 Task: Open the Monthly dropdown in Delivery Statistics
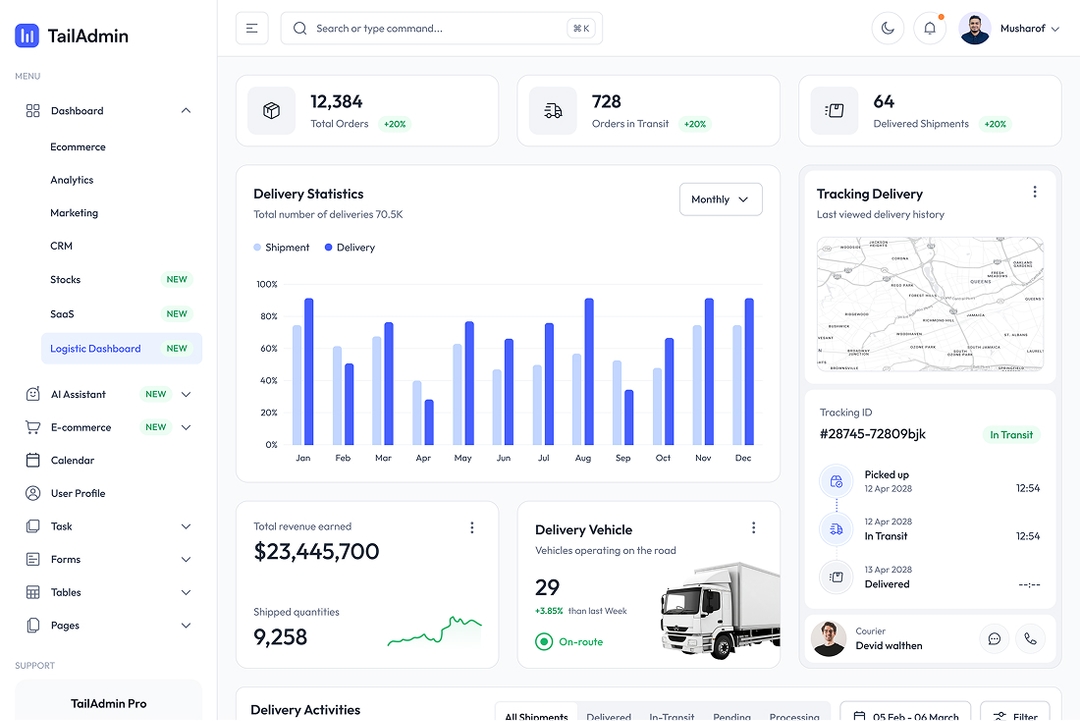[x=720, y=199]
